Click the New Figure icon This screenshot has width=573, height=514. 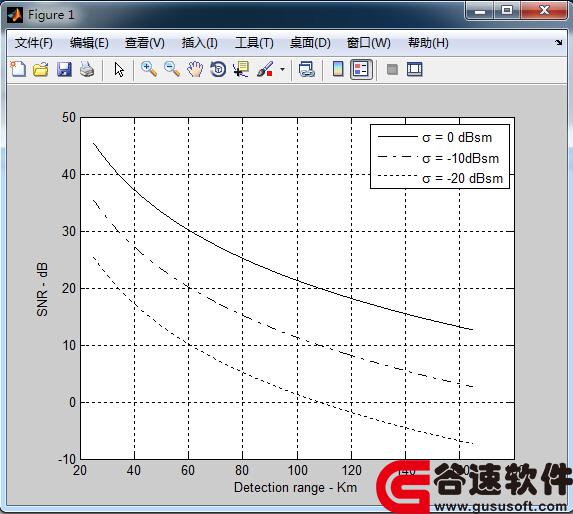click(x=18, y=69)
